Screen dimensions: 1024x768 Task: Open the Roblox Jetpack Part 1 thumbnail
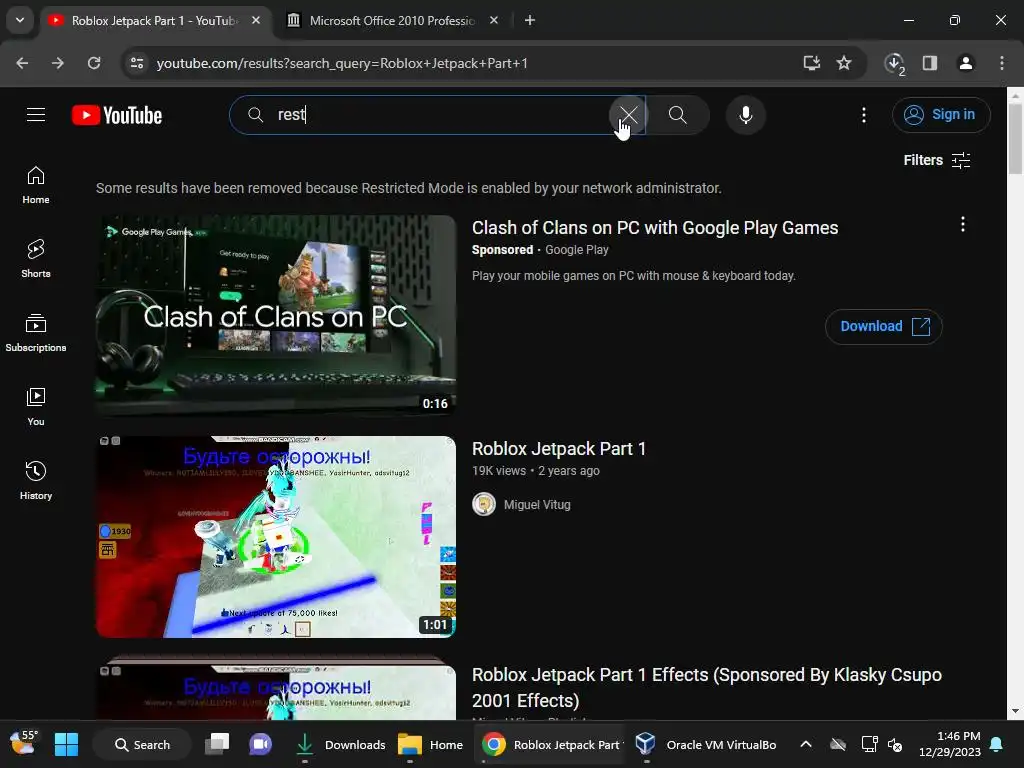point(276,537)
